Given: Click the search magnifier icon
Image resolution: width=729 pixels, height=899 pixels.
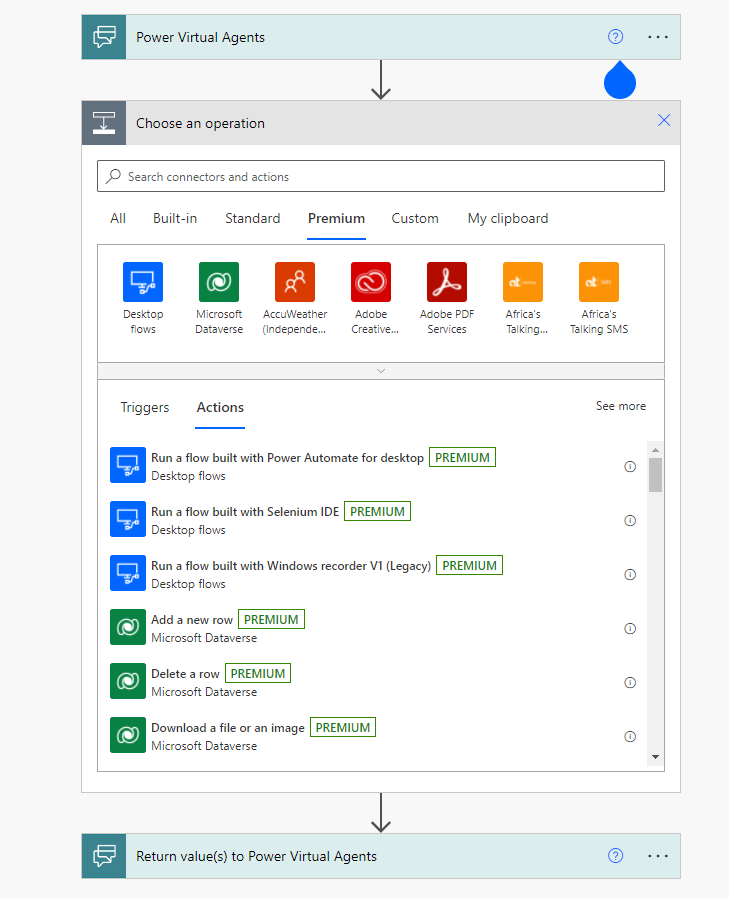Looking at the screenshot, I should pos(114,176).
